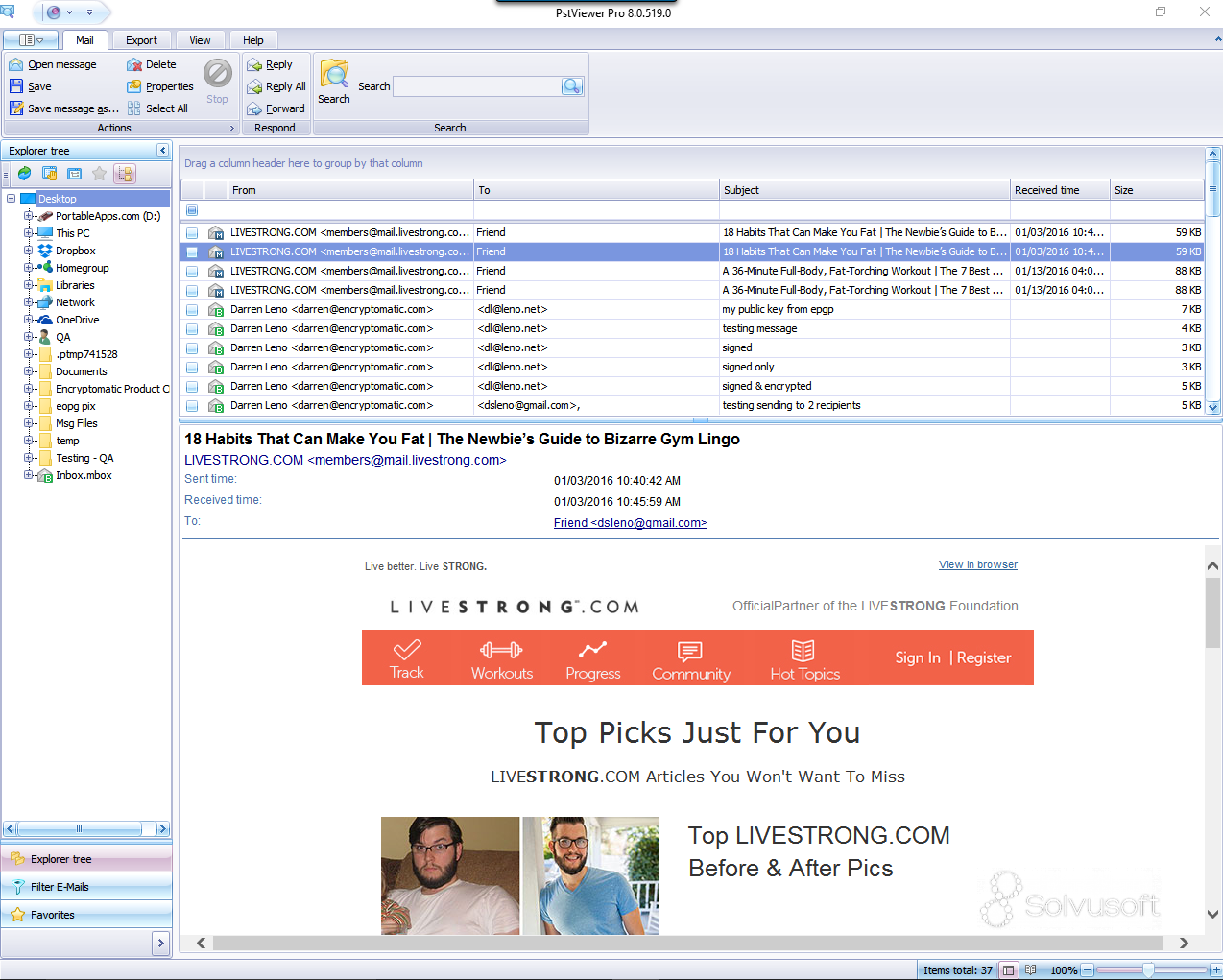Screen dimensions: 1223x980
Task: Click the open book reading mode icon
Action: click(x=1030, y=970)
